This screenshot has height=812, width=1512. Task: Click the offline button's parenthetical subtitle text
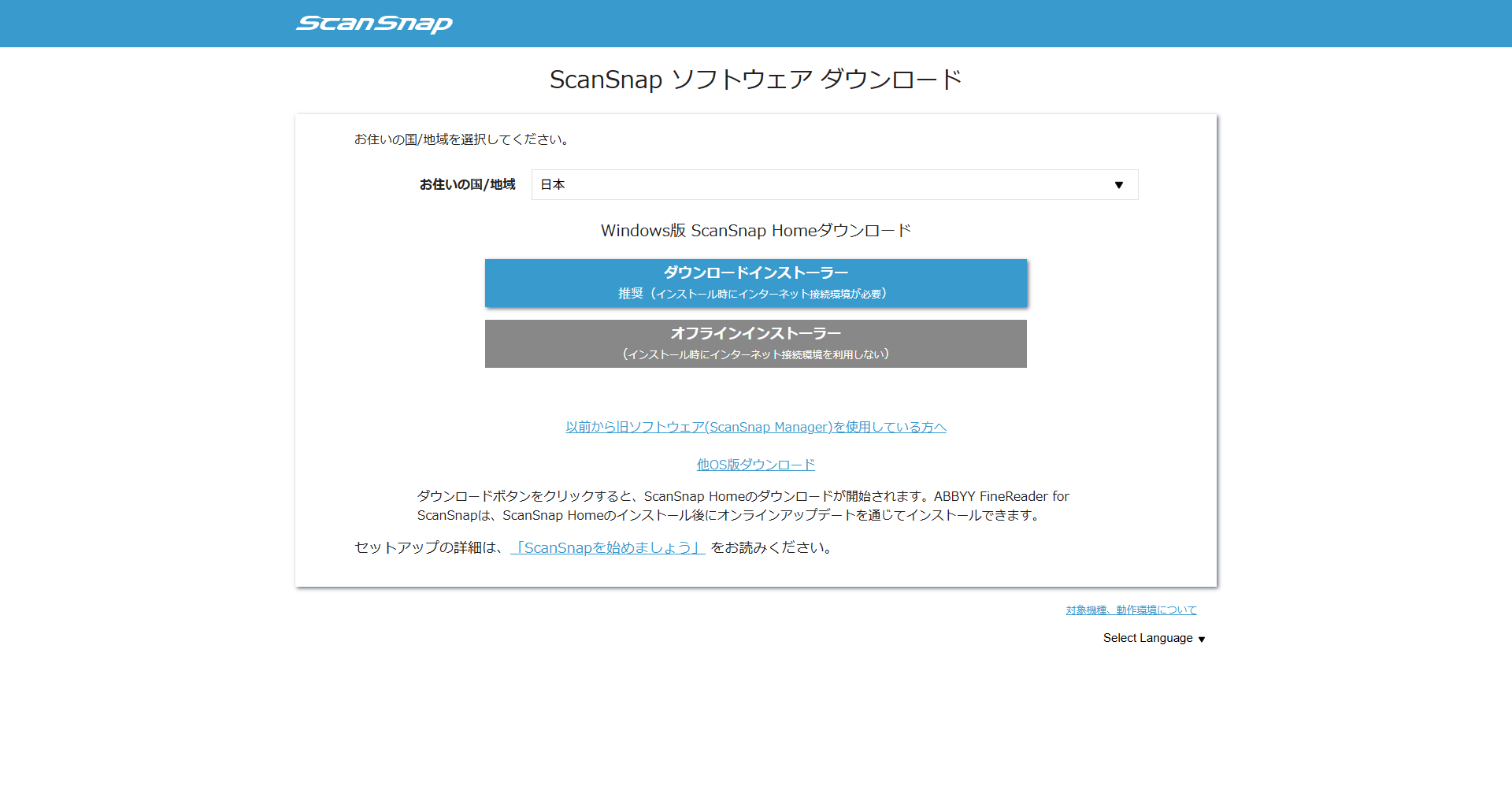click(755, 354)
